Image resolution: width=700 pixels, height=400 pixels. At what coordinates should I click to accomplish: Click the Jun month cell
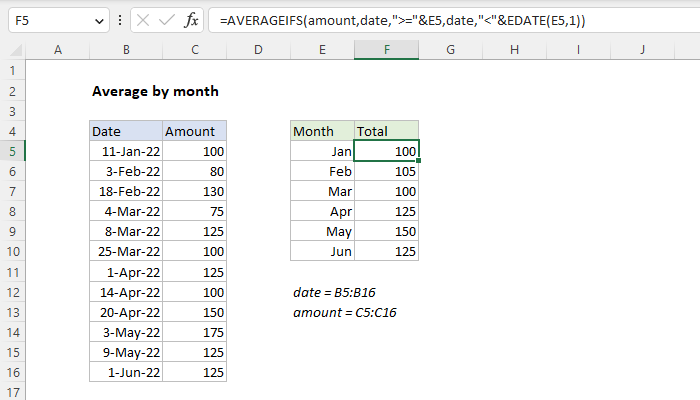click(x=322, y=251)
